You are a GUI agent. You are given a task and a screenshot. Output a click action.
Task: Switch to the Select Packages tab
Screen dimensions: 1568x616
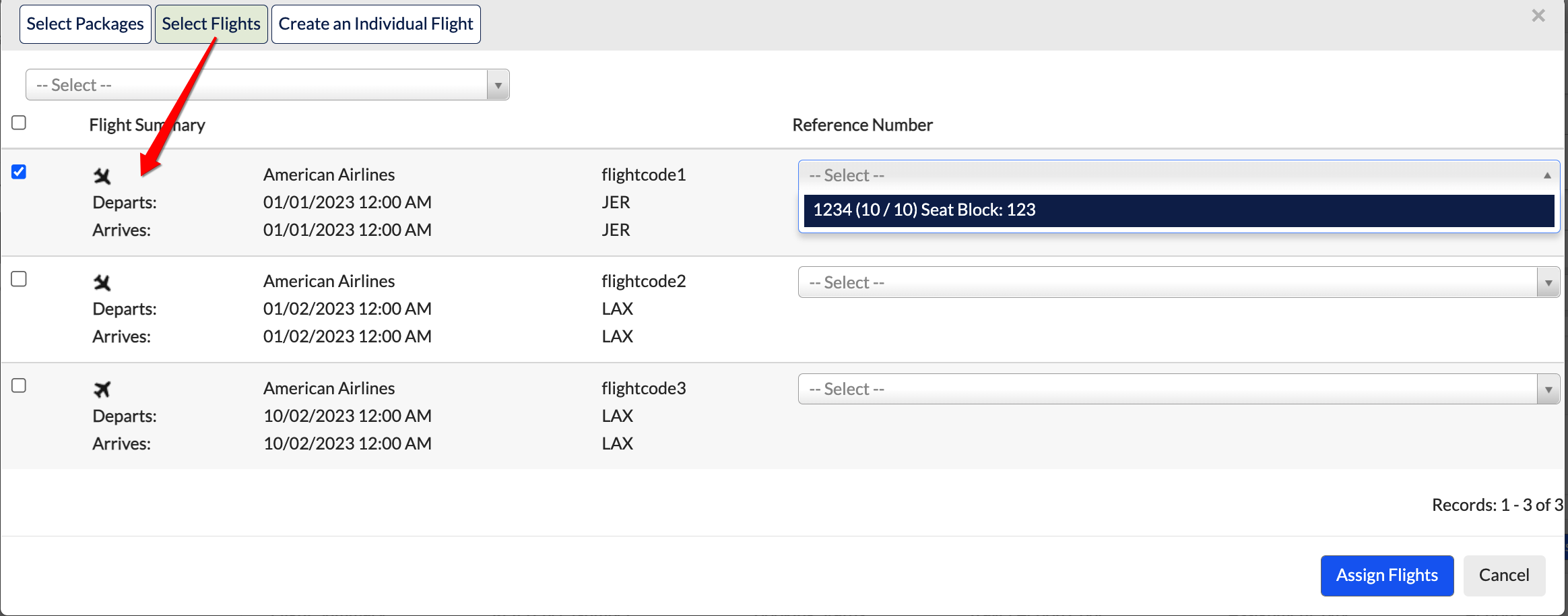[x=86, y=24]
